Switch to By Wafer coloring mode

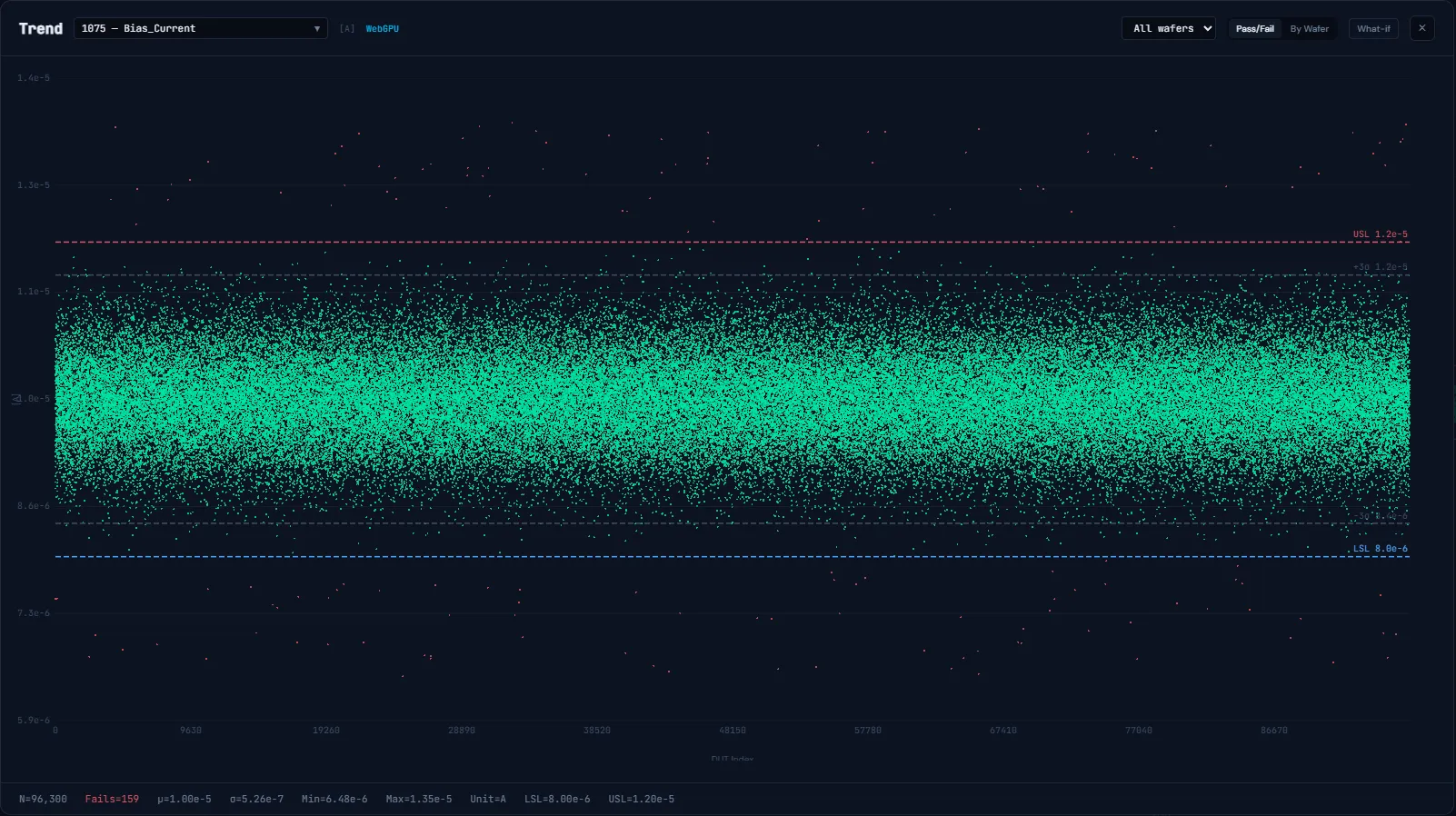click(x=1309, y=28)
